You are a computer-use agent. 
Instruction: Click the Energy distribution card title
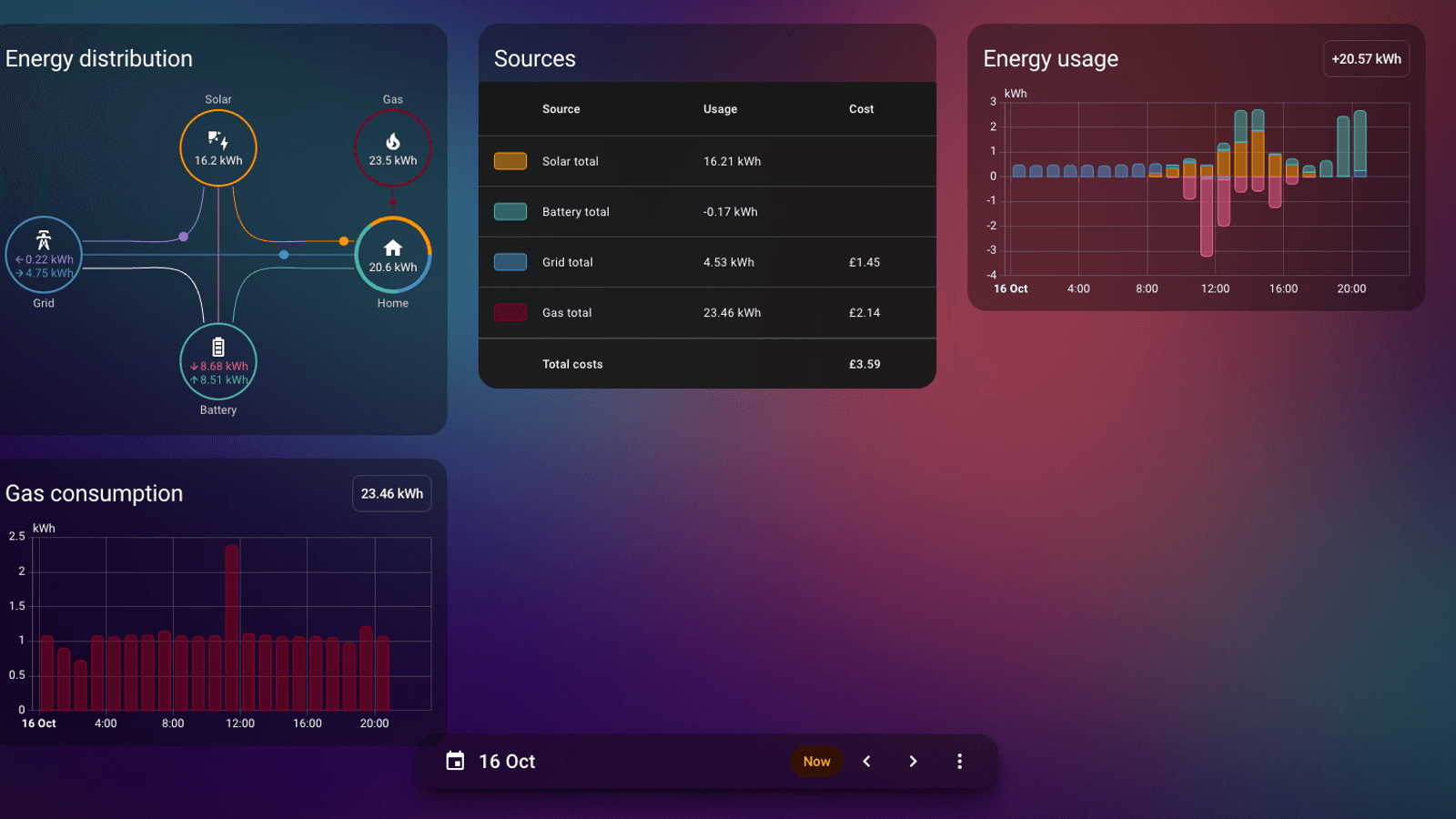point(99,59)
